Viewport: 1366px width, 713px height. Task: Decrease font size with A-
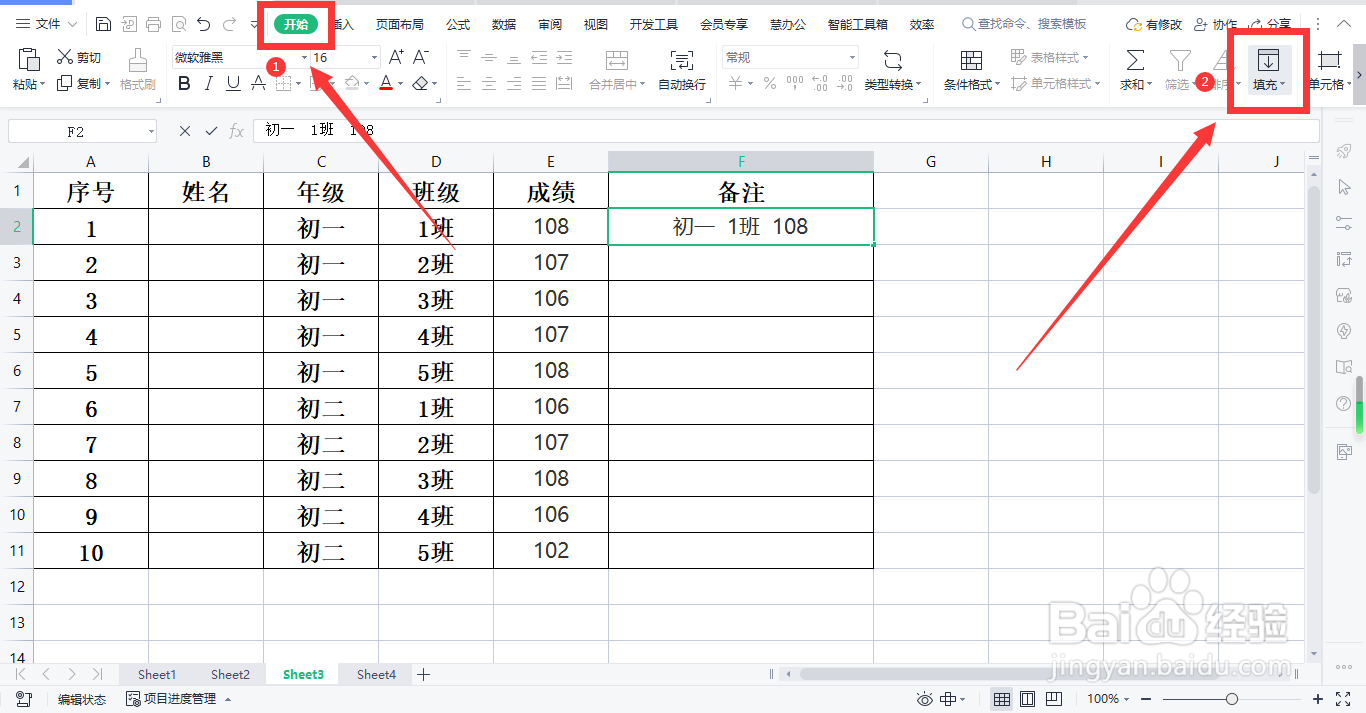(x=421, y=57)
